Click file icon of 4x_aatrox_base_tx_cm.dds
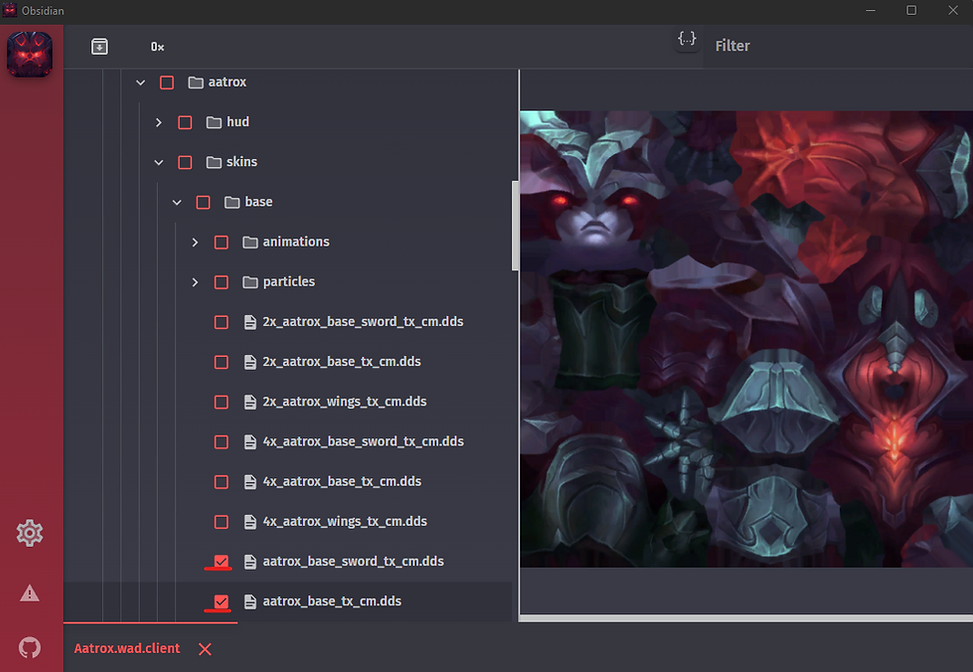The image size is (973, 672). (250, 482)
